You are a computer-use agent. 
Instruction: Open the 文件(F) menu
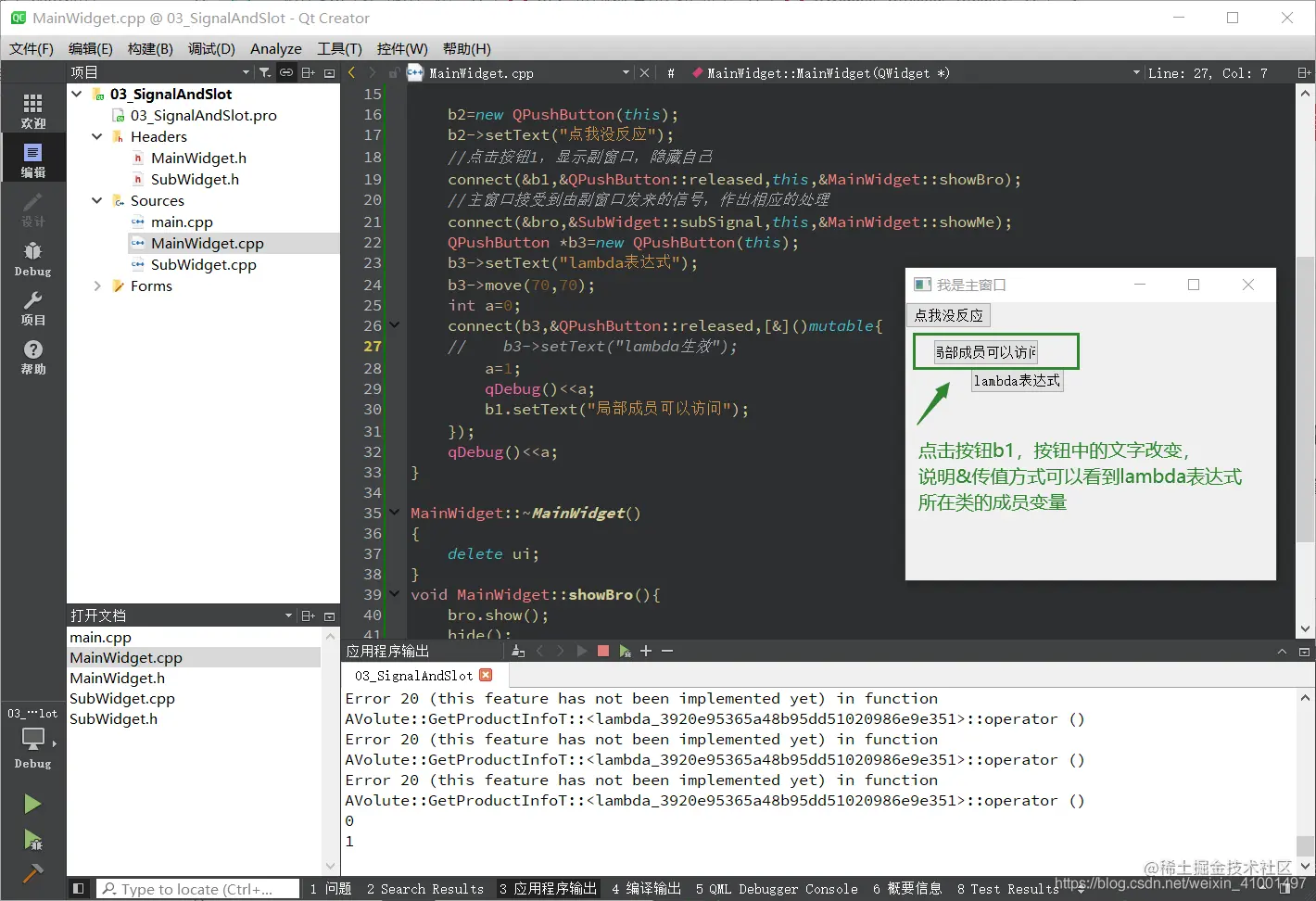tap(32, 48)
